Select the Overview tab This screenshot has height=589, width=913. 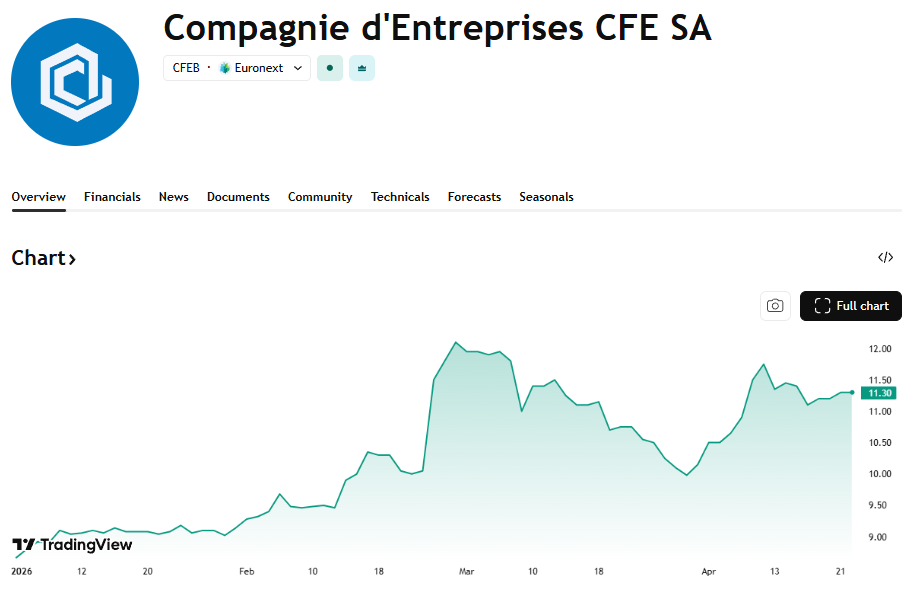(x=39, y=197)
